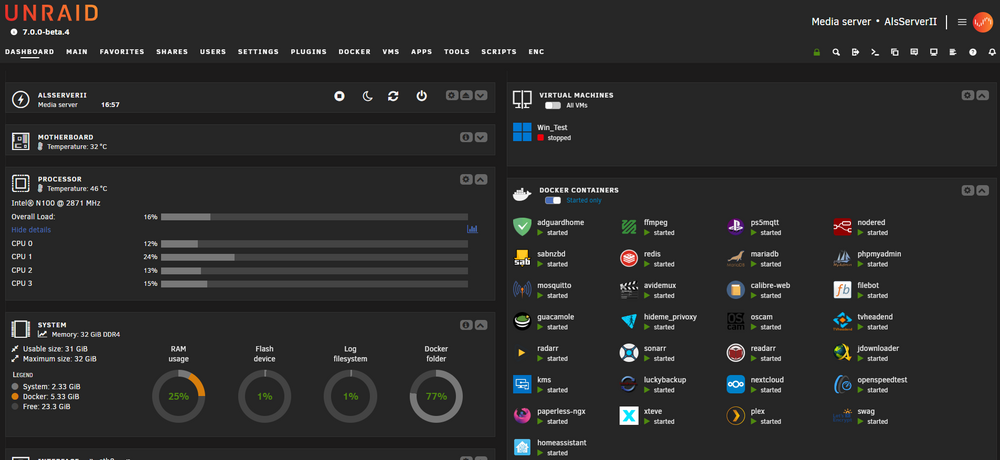Click the swag container name
This screenshot has width=1000, height=460.
pyautogui.click(x=867, y=412)
